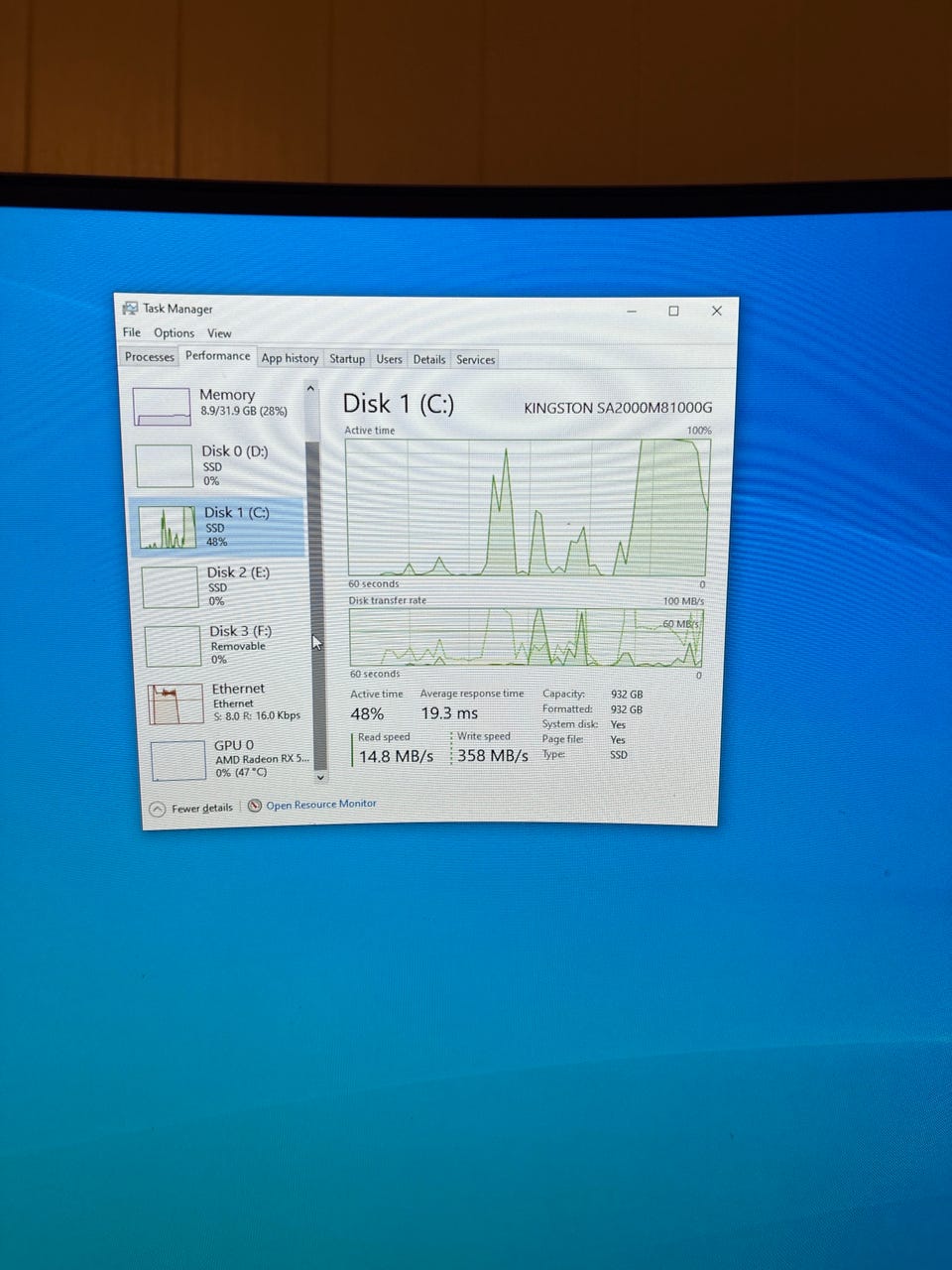Click the Resource Monitor icon
Image resolution: width=952 pixels, height=1270 pixels.
click(x=255, y=806)
